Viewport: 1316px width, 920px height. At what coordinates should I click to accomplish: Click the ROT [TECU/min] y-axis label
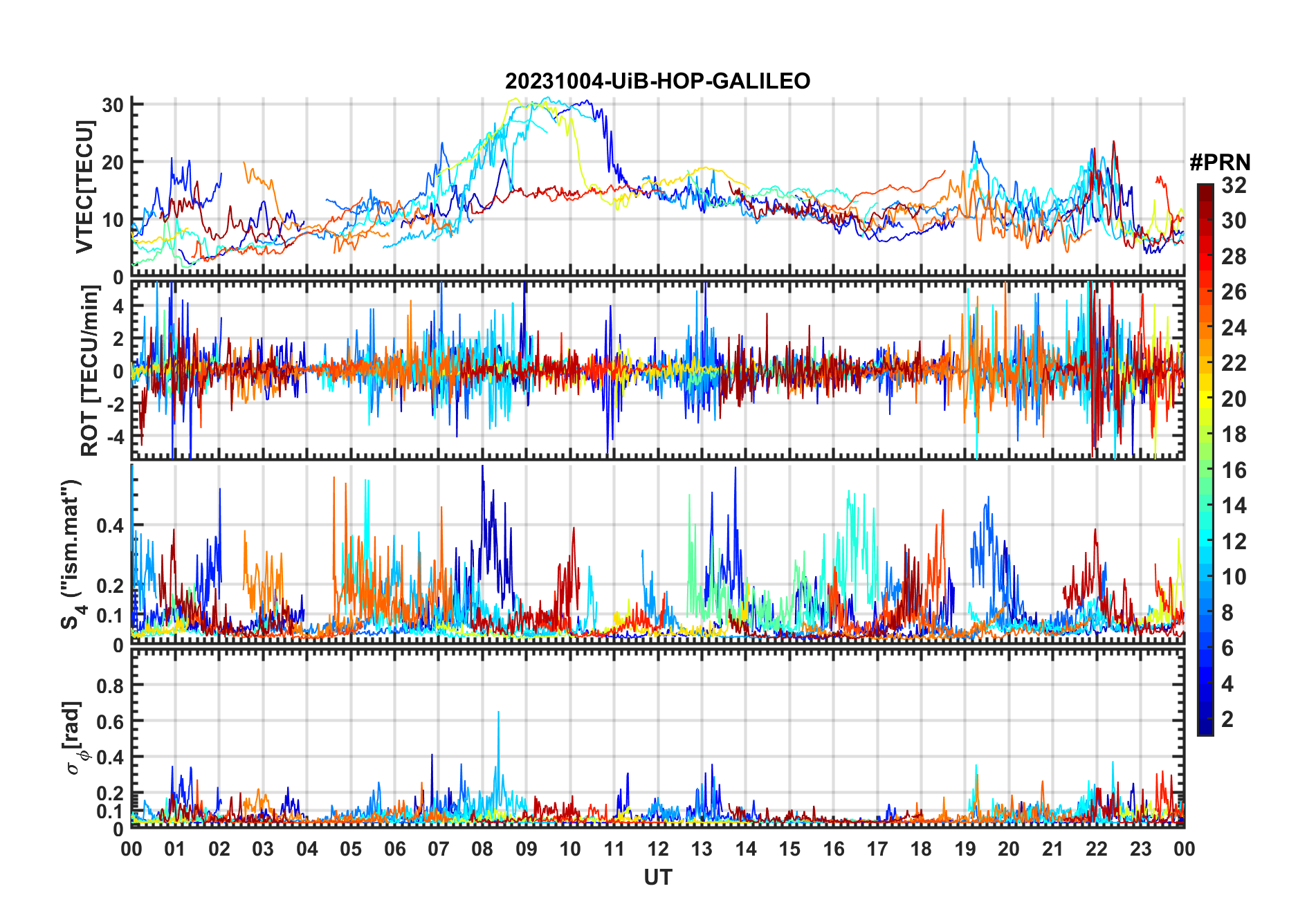point(89,371)
